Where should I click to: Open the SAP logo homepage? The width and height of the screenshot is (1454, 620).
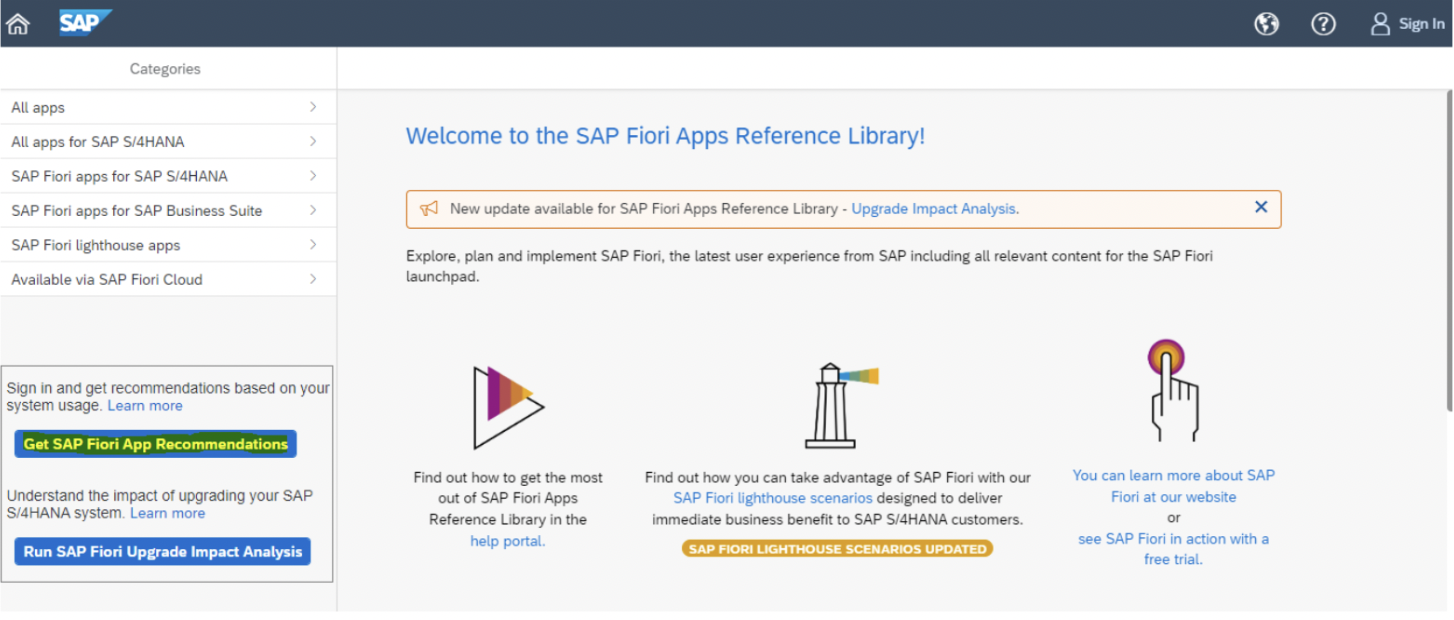(x=85, y=22)
